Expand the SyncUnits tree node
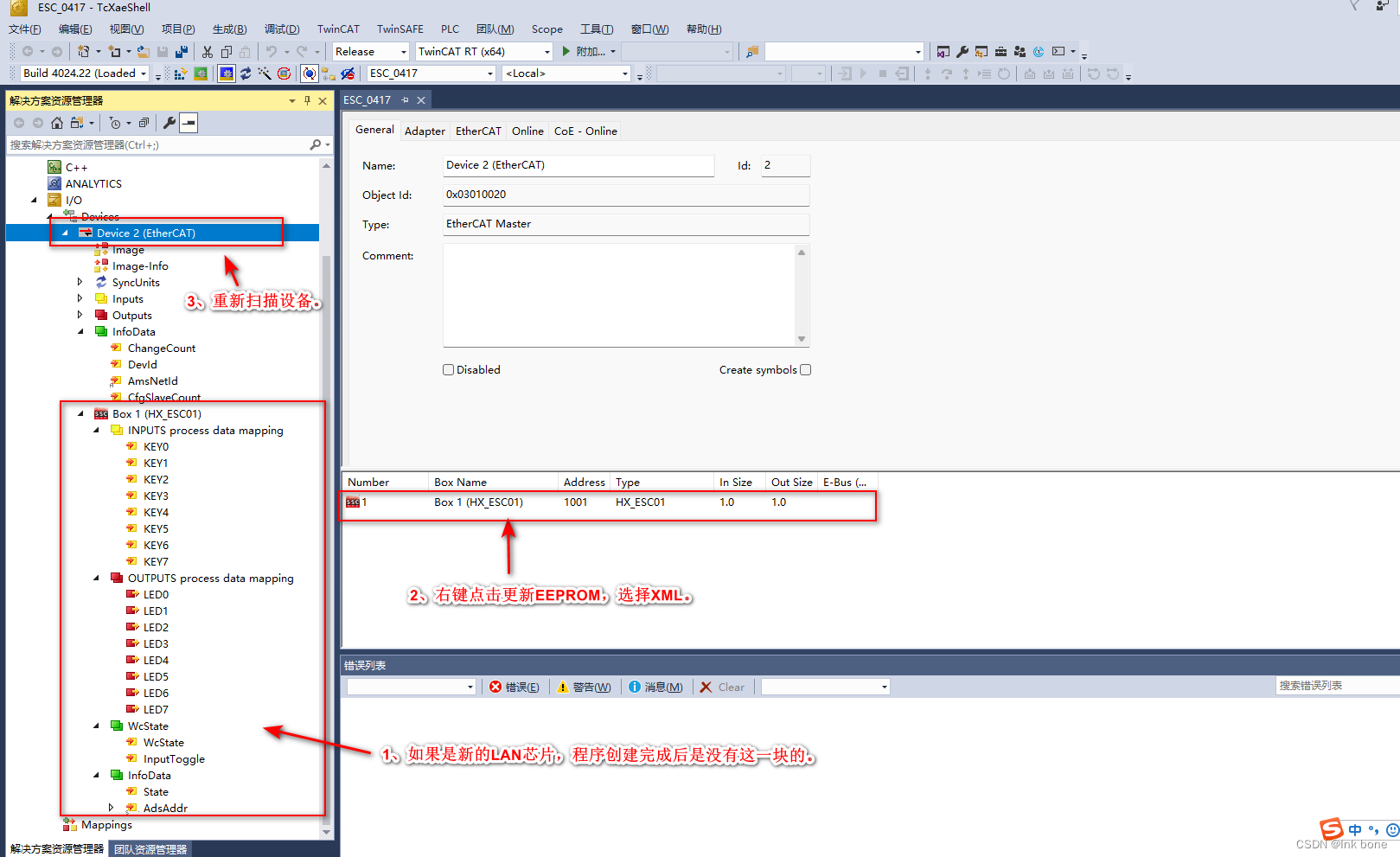Viewport: 1400px width, 857px height. [x=80, y=282]
